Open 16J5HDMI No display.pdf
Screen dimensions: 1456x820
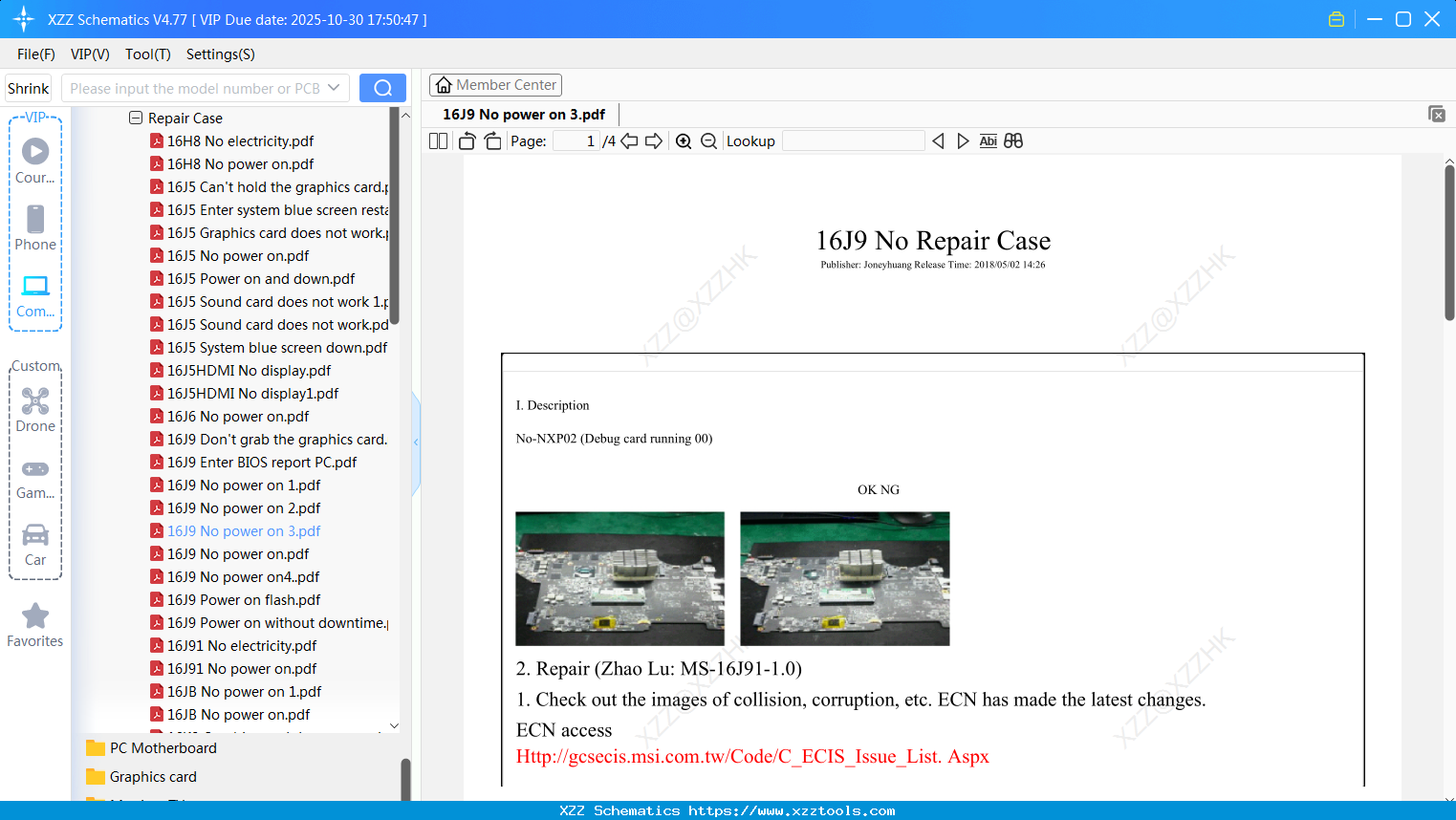coord(250,371)
